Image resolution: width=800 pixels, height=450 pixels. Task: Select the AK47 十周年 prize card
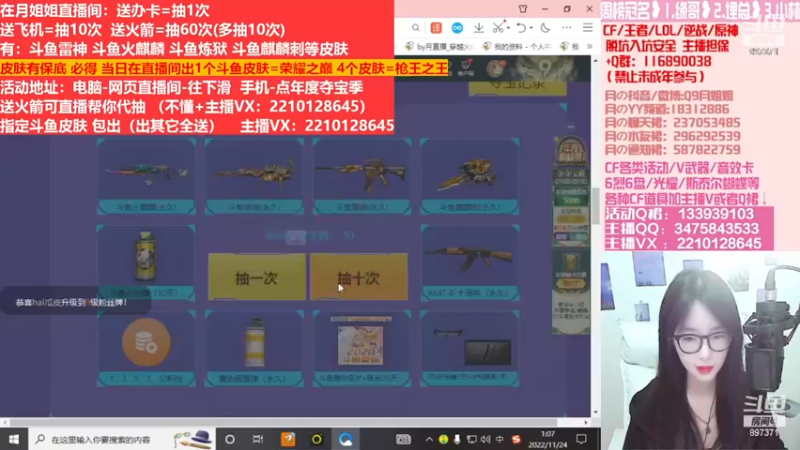(470, 262)
